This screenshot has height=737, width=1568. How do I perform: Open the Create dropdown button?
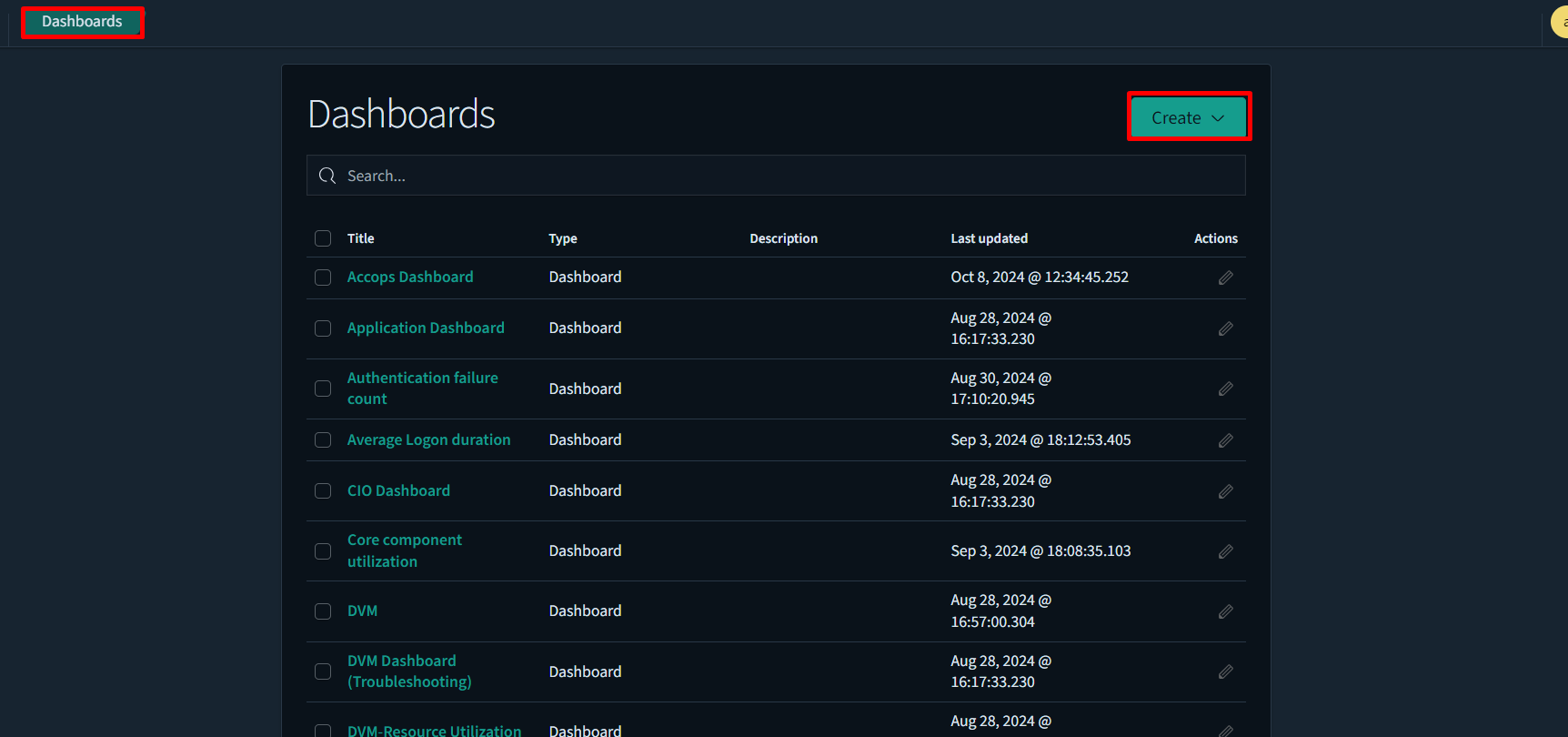[1188, 117]
